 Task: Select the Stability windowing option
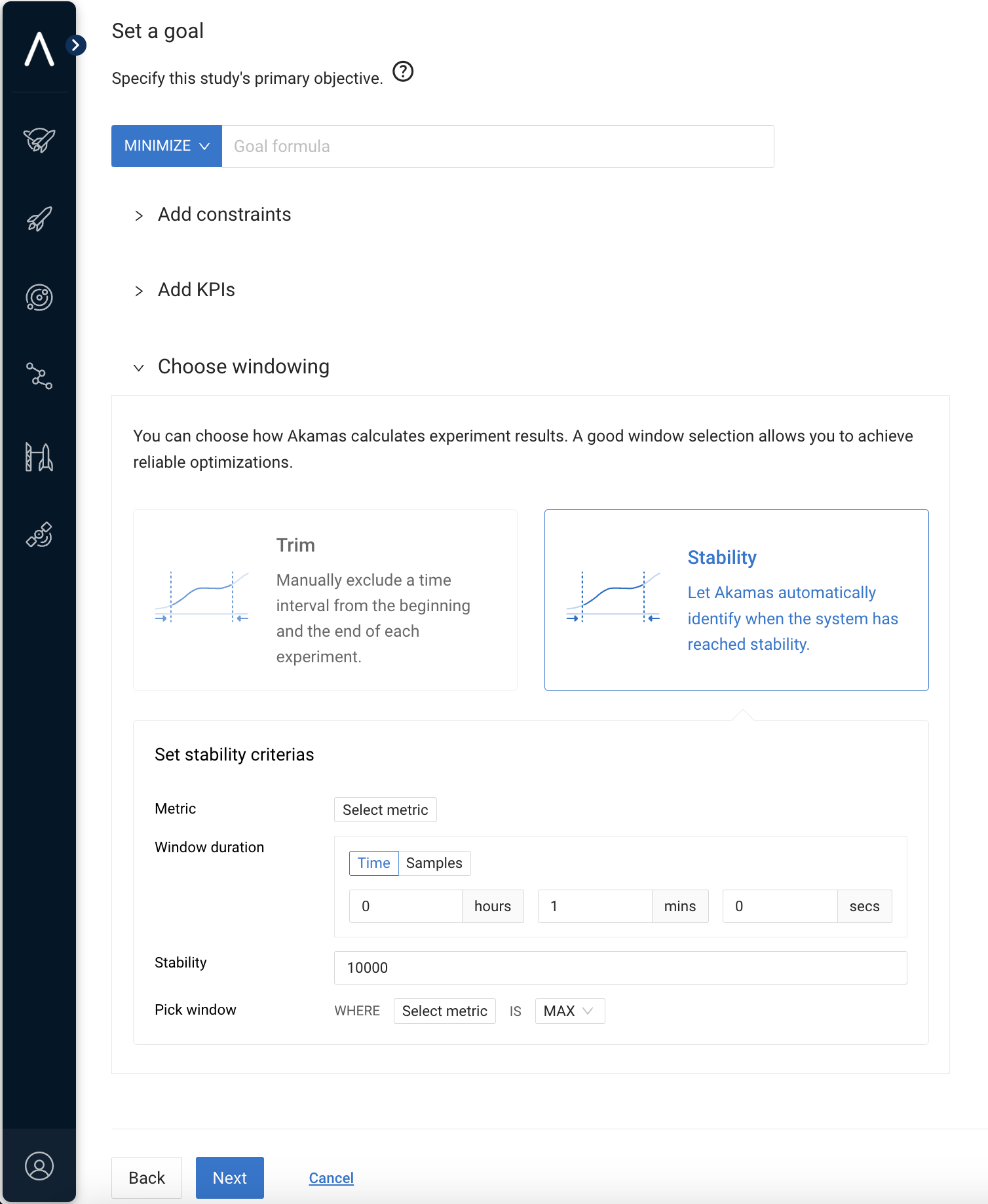pyautogui.click(x=736, y=599)
